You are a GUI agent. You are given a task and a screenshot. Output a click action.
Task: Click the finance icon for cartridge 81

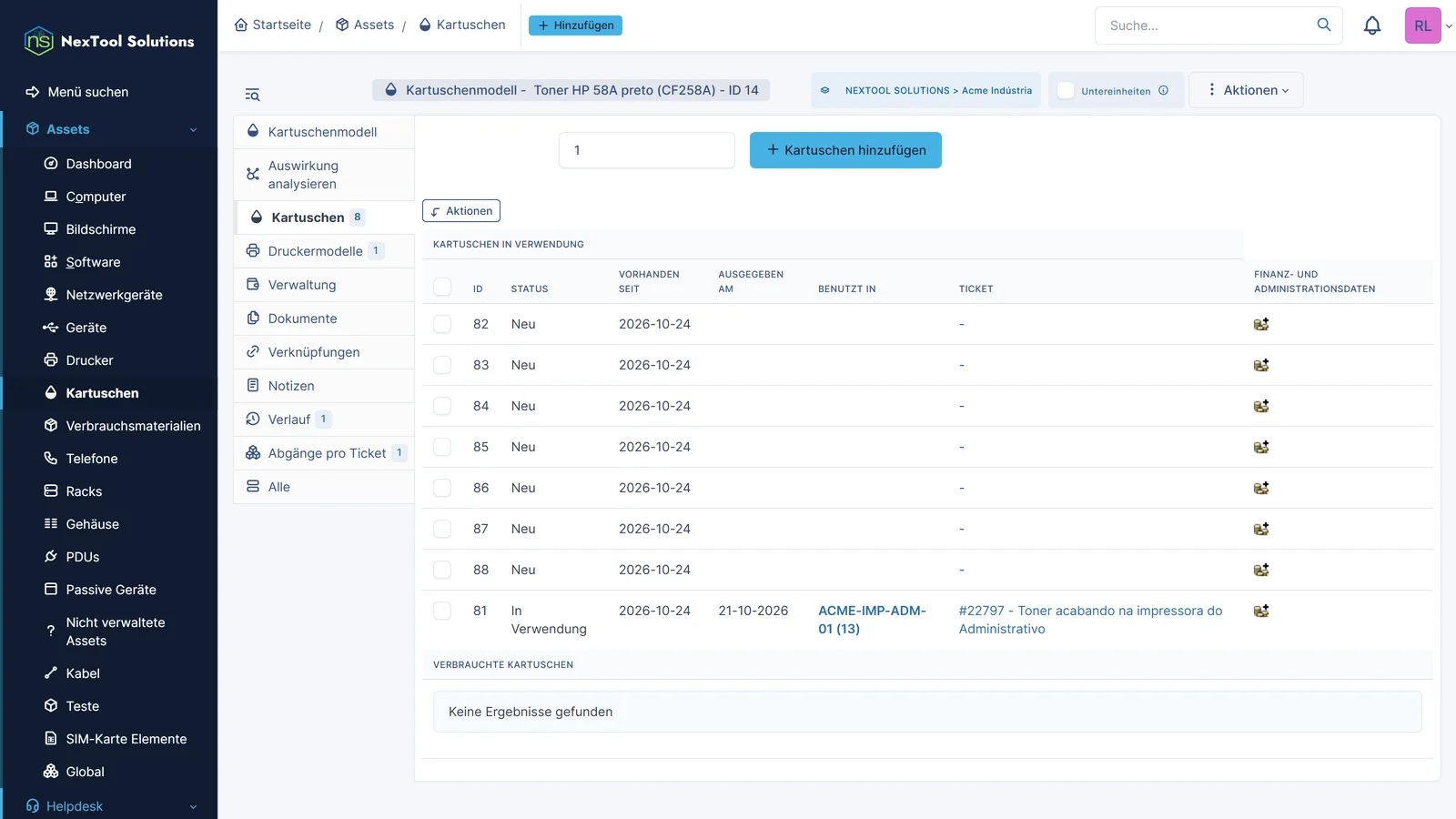click(1261, 611)
